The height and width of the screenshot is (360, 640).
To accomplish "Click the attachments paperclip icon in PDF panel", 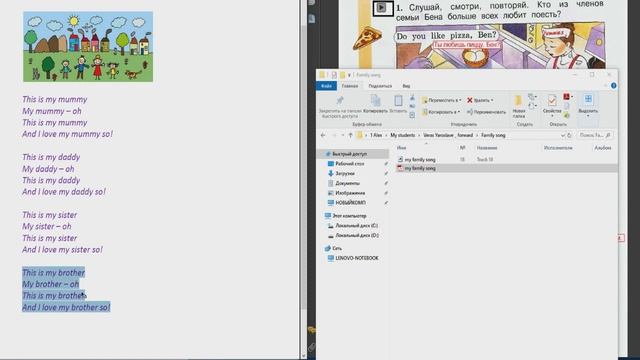I will tap(312, 347).
